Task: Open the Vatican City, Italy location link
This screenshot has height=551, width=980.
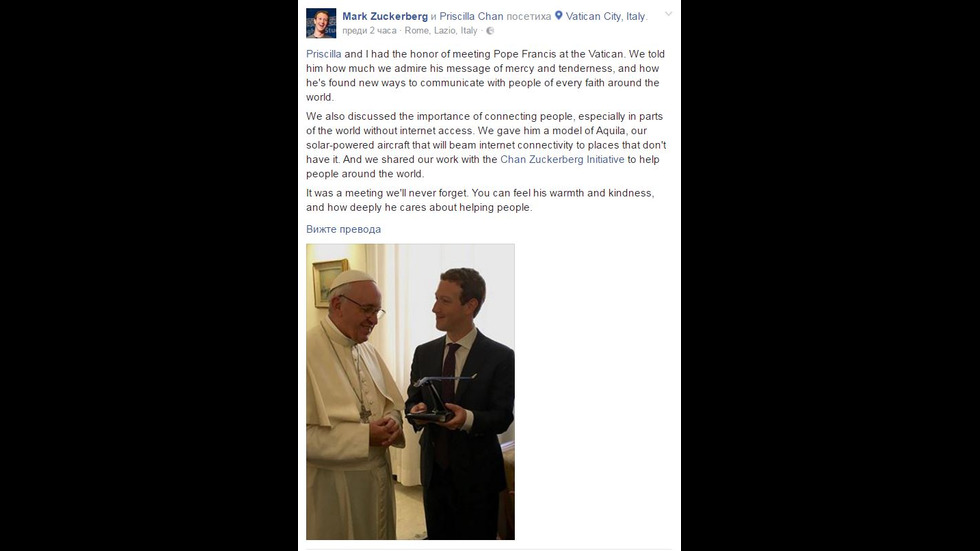Action: 605,16
